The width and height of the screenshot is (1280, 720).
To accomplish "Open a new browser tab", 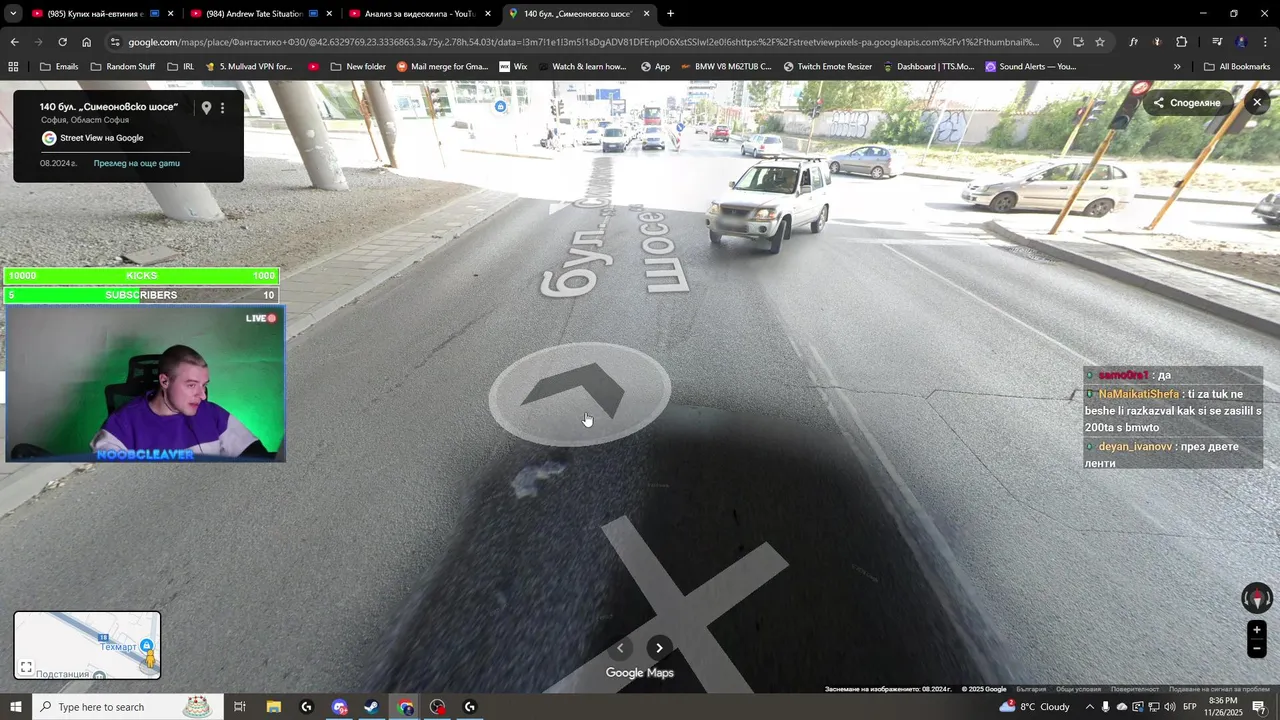I will pyautogui.click(x=670, y=14).
